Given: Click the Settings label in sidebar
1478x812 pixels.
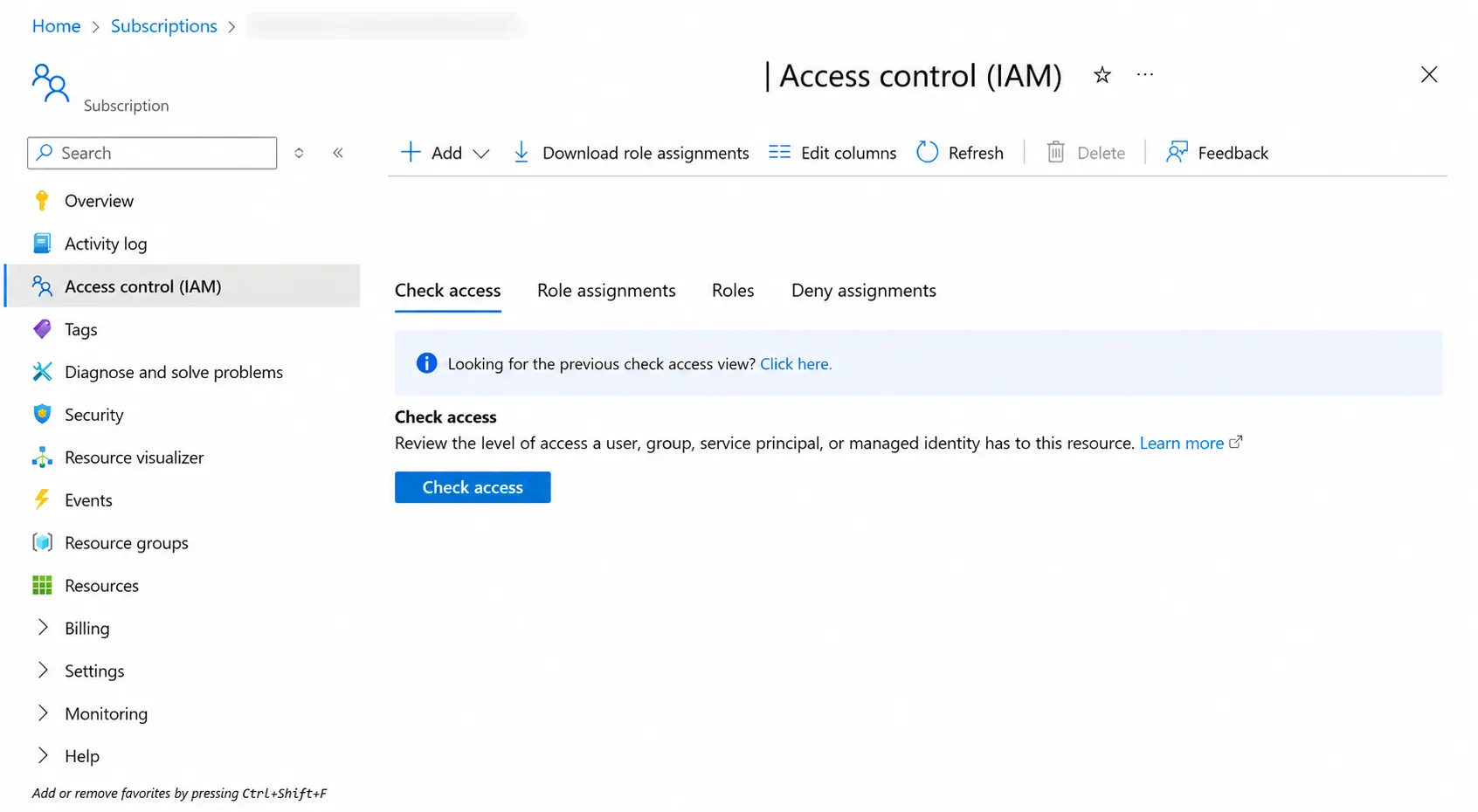Looking at the screenshot, I should (x=94, y=671).
